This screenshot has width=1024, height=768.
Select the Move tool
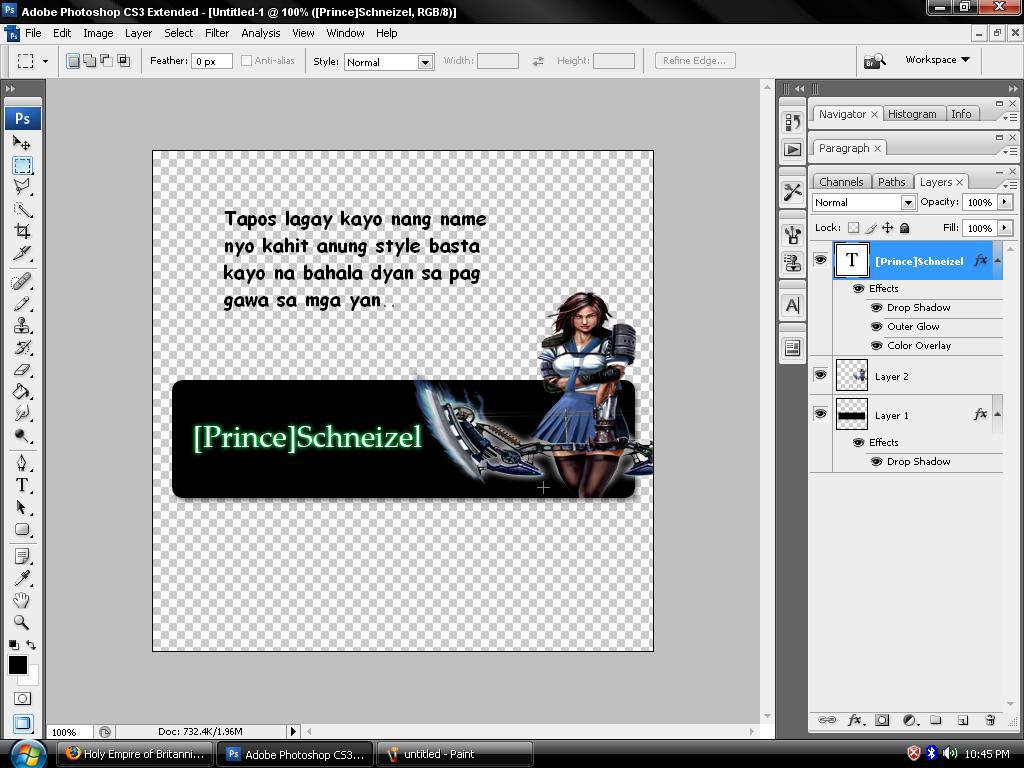pos(22,142)
